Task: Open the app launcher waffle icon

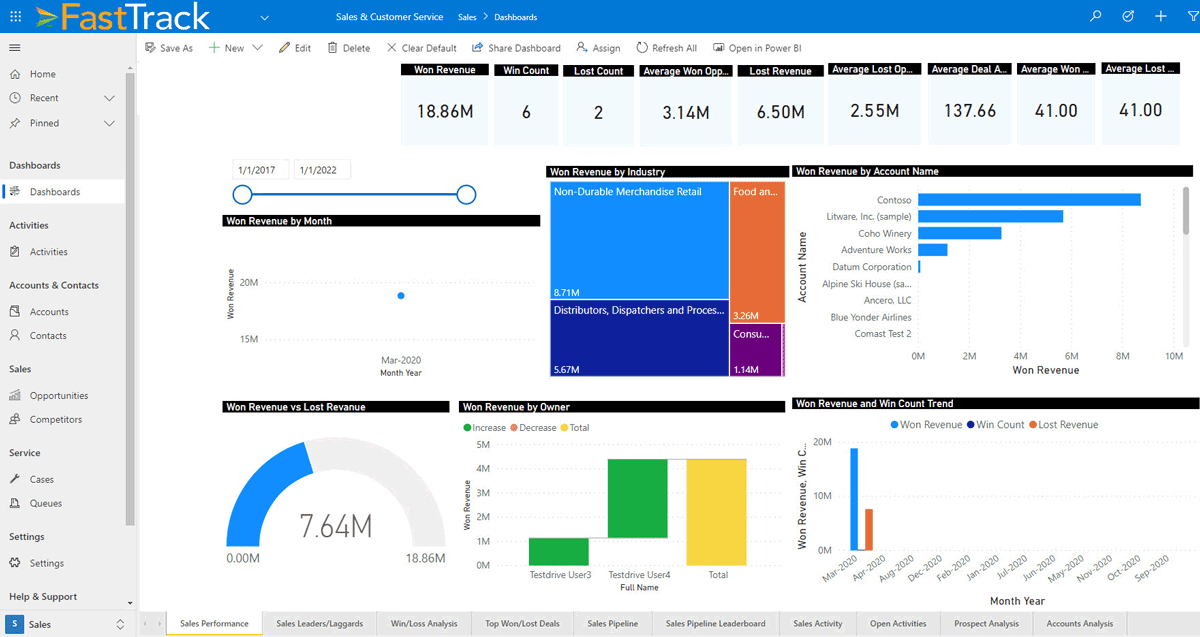Action: (x=15, y=17)
